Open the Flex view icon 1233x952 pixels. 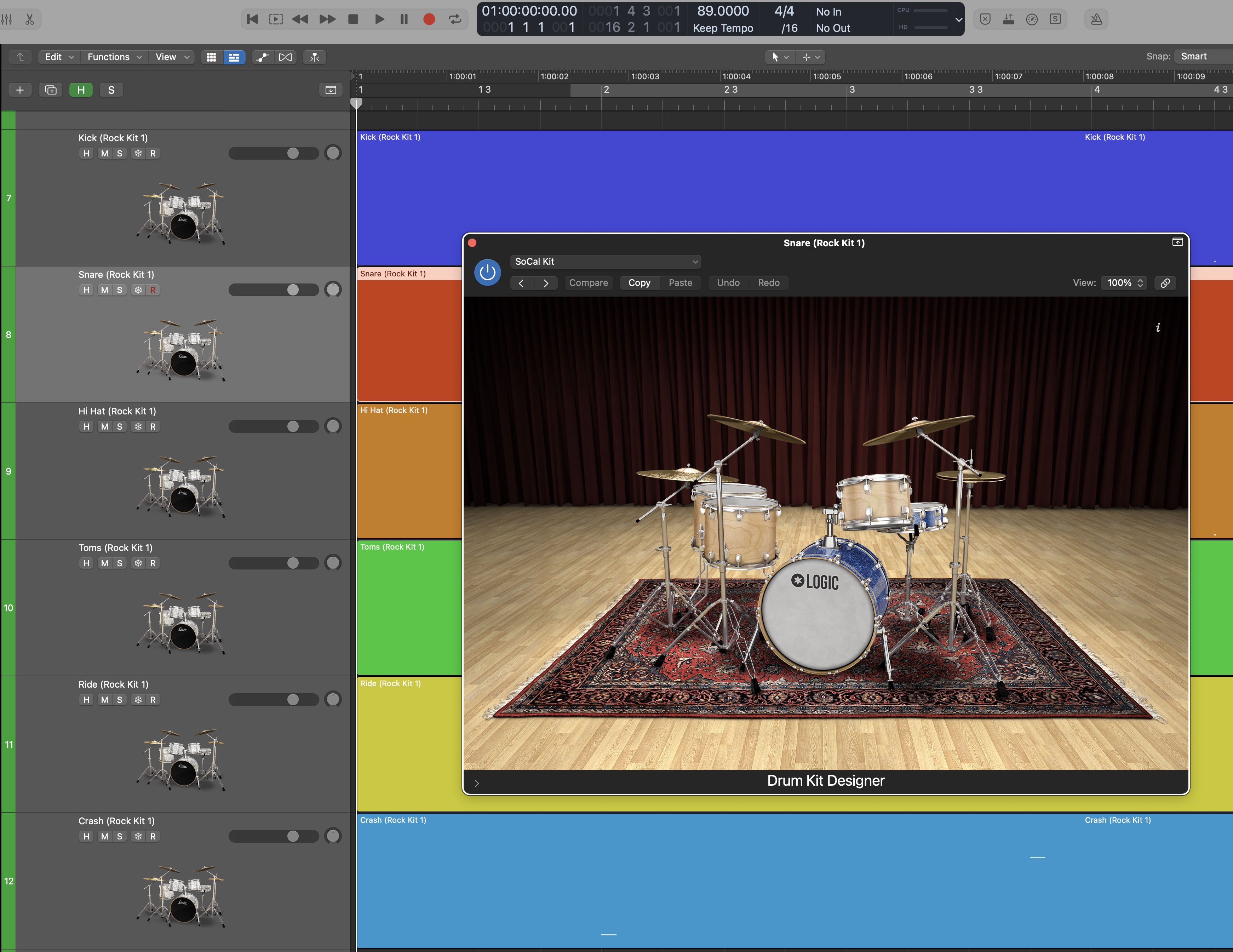pyautogui.click(x=286, y=57)
